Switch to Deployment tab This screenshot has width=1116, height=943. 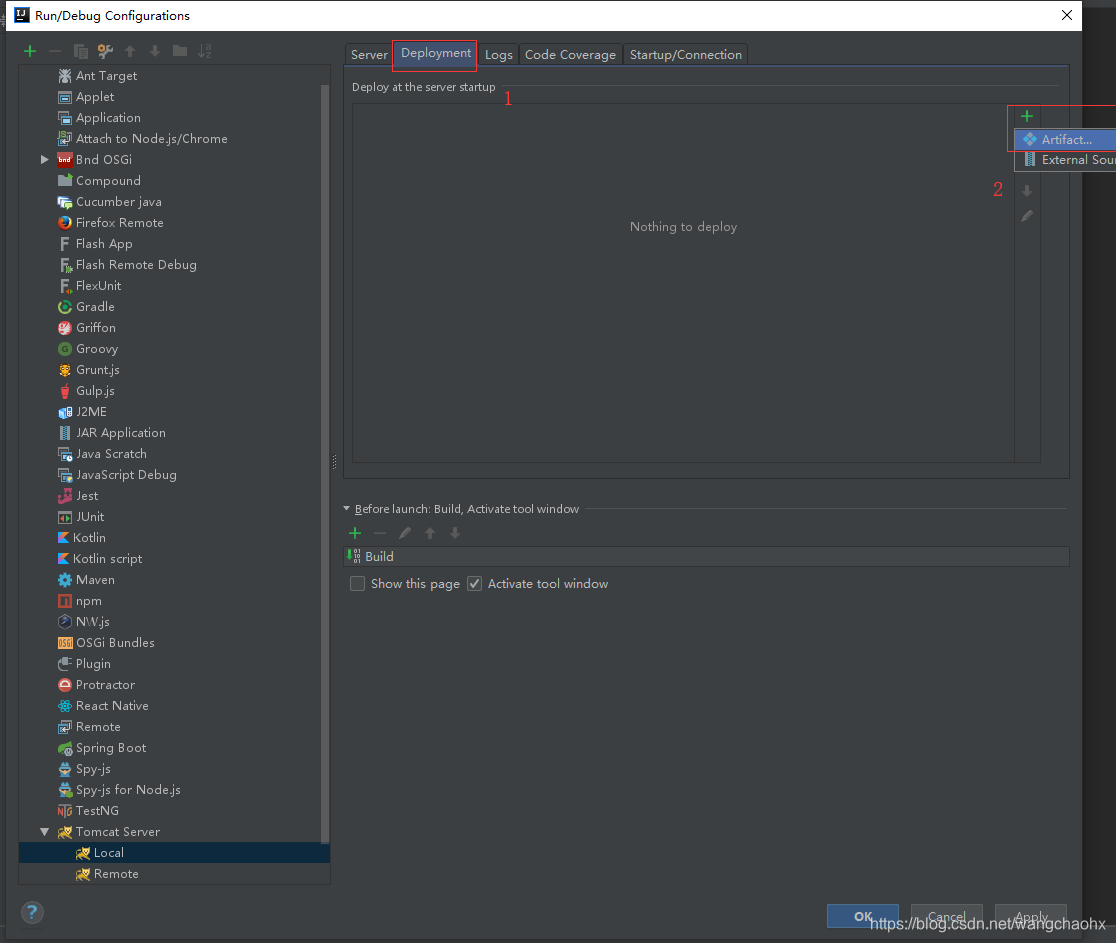(436, 53)
